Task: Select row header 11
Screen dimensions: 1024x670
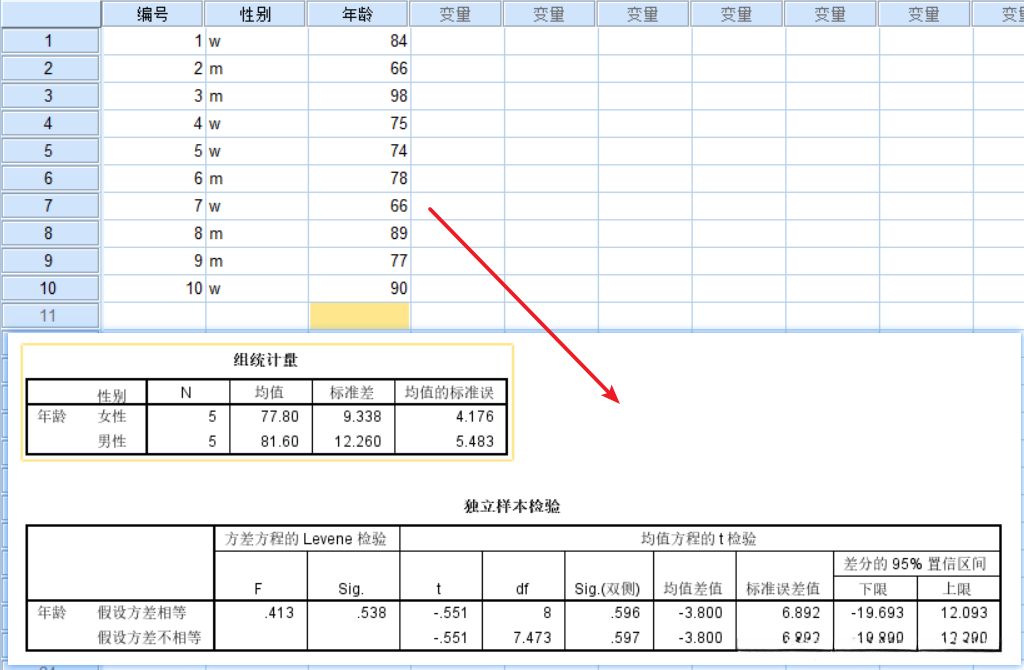Action: (x=50, y=316)
